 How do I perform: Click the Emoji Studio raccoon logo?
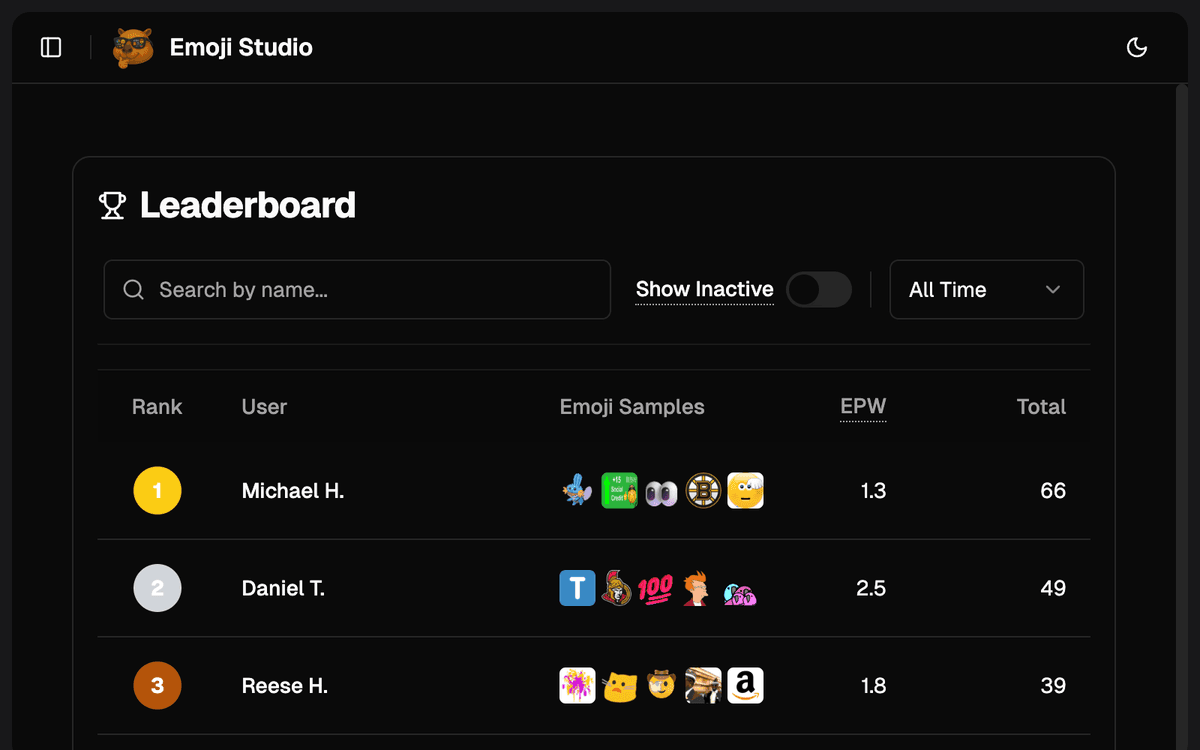point(133,47)
